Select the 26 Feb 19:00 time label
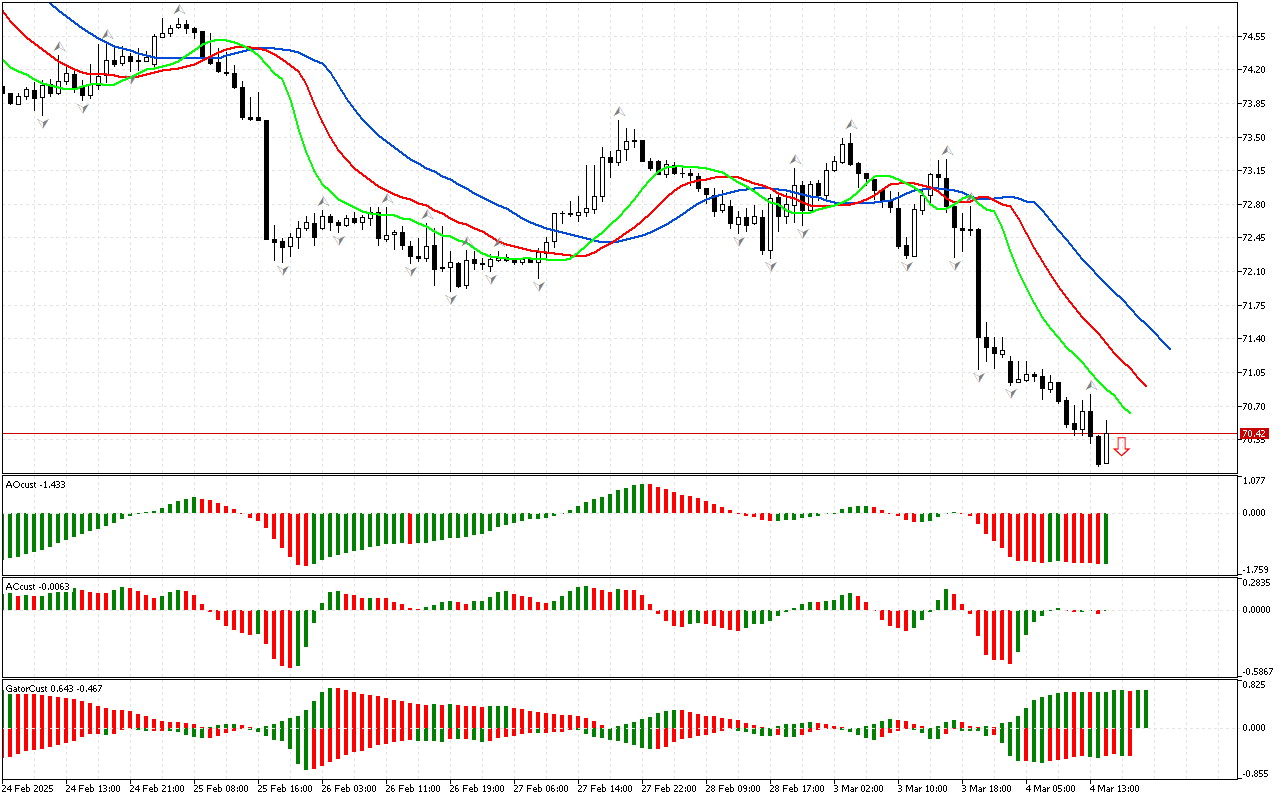 pyautogui.click(x=477, y=788)
